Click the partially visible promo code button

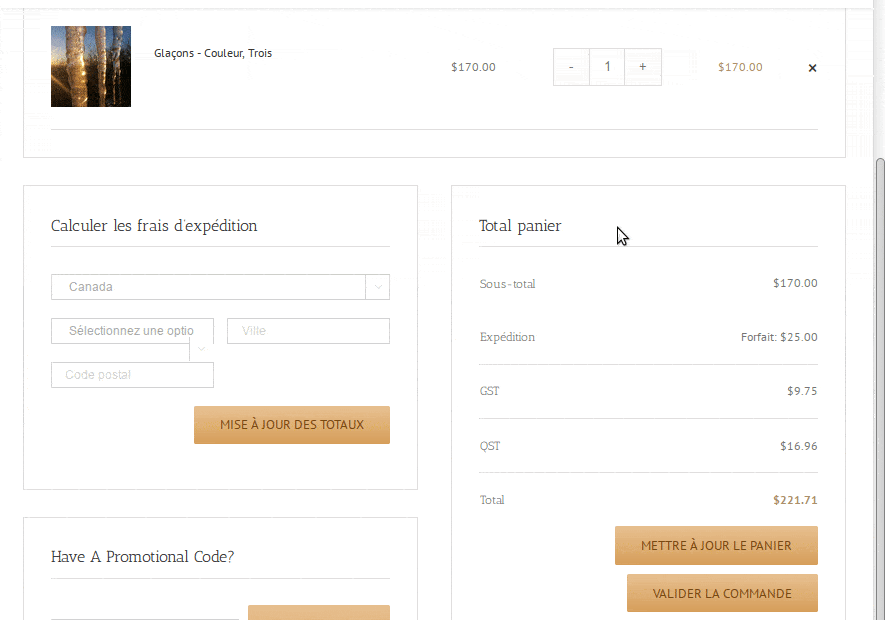(x=319, y=613)
